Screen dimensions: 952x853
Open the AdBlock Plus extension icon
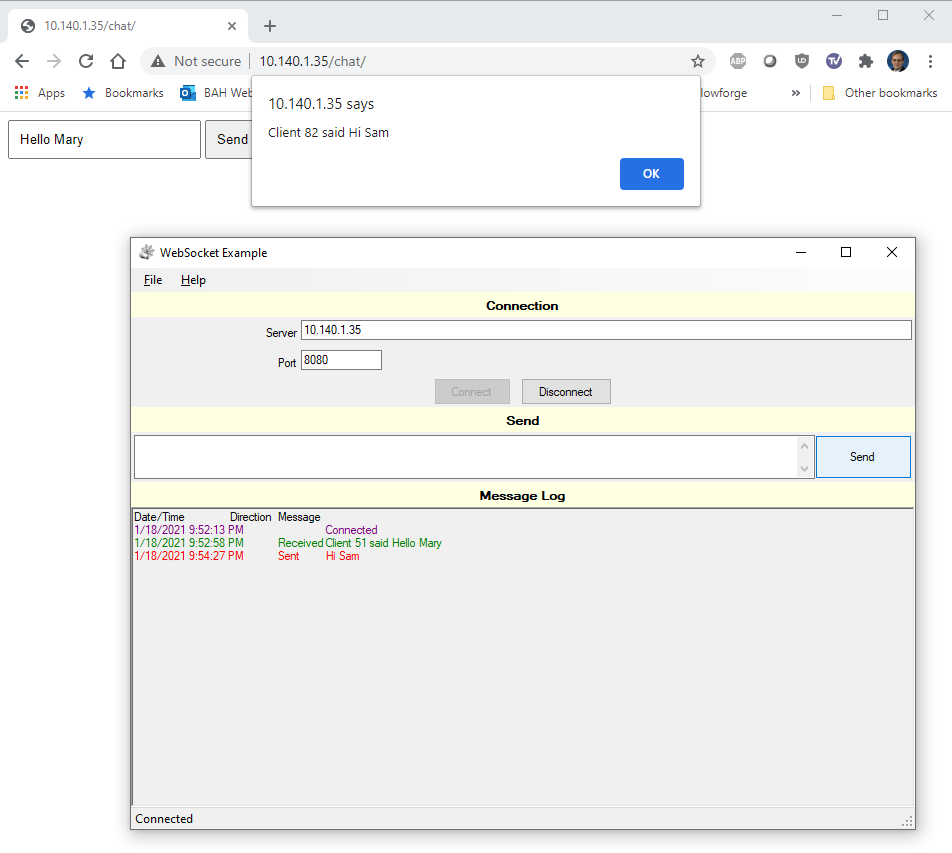[x=737, y=61]
